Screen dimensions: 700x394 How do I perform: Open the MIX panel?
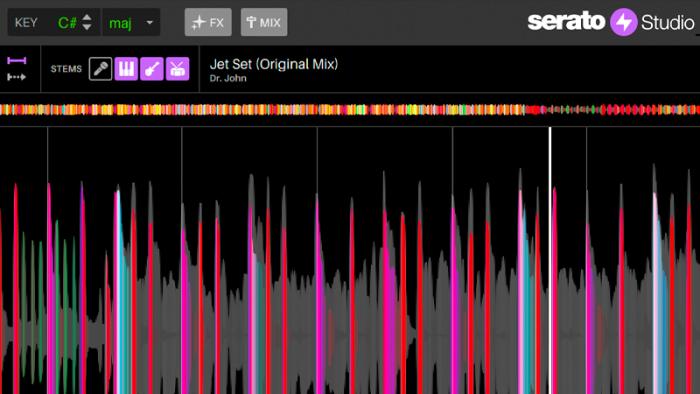coord(264,22)
